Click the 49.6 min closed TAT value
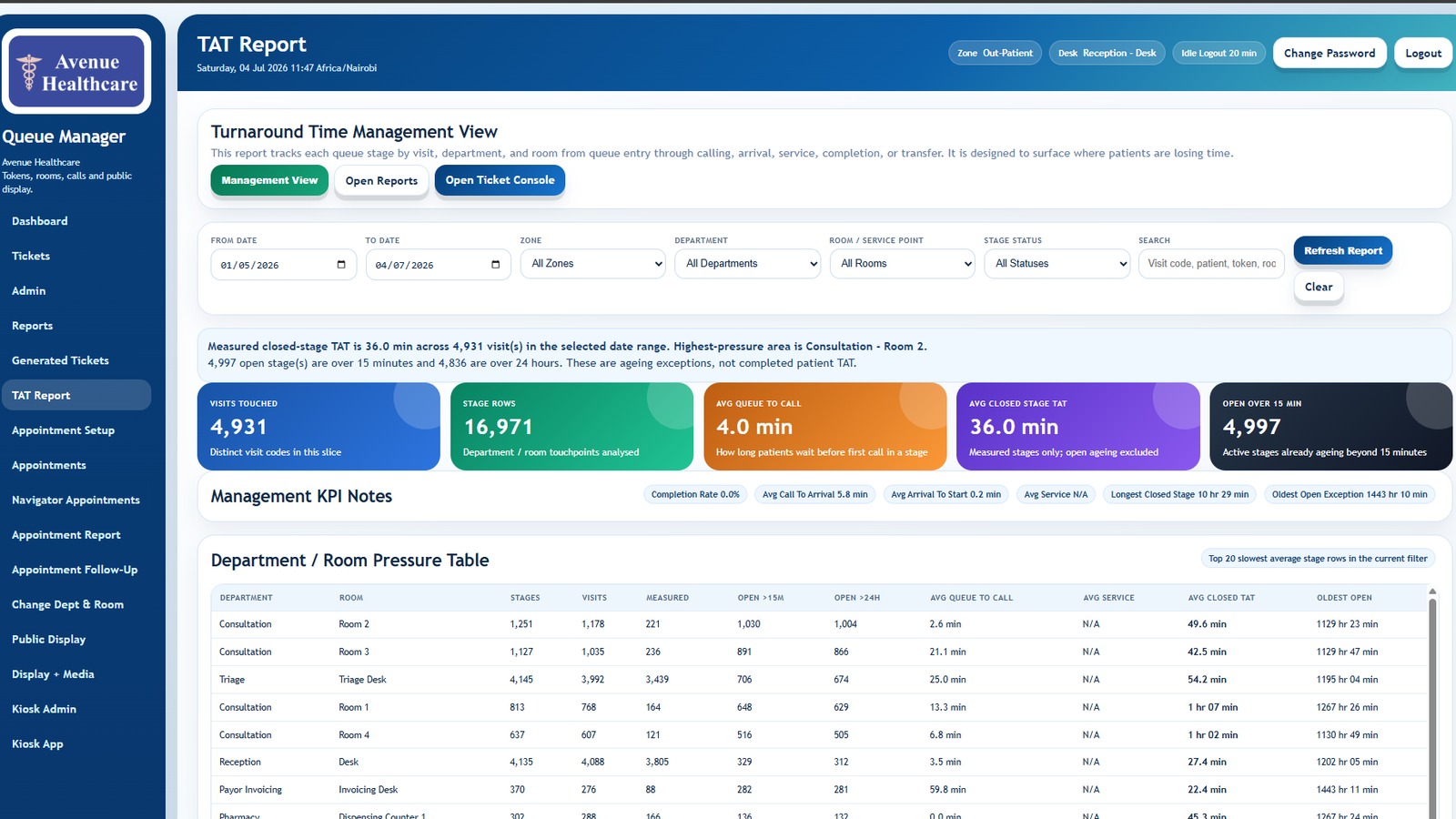The height and width of the screenshot is (819, 1456). click(x=1207, y=624)
